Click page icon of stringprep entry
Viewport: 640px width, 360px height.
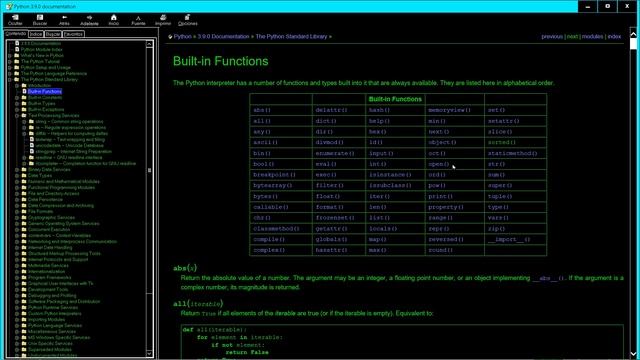[x=32, y=151]
